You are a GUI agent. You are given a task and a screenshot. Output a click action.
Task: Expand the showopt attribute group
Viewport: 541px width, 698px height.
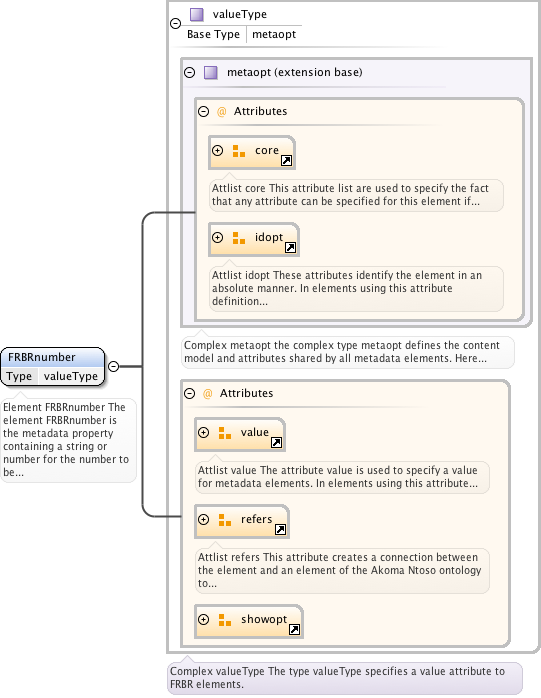point(203,619)
